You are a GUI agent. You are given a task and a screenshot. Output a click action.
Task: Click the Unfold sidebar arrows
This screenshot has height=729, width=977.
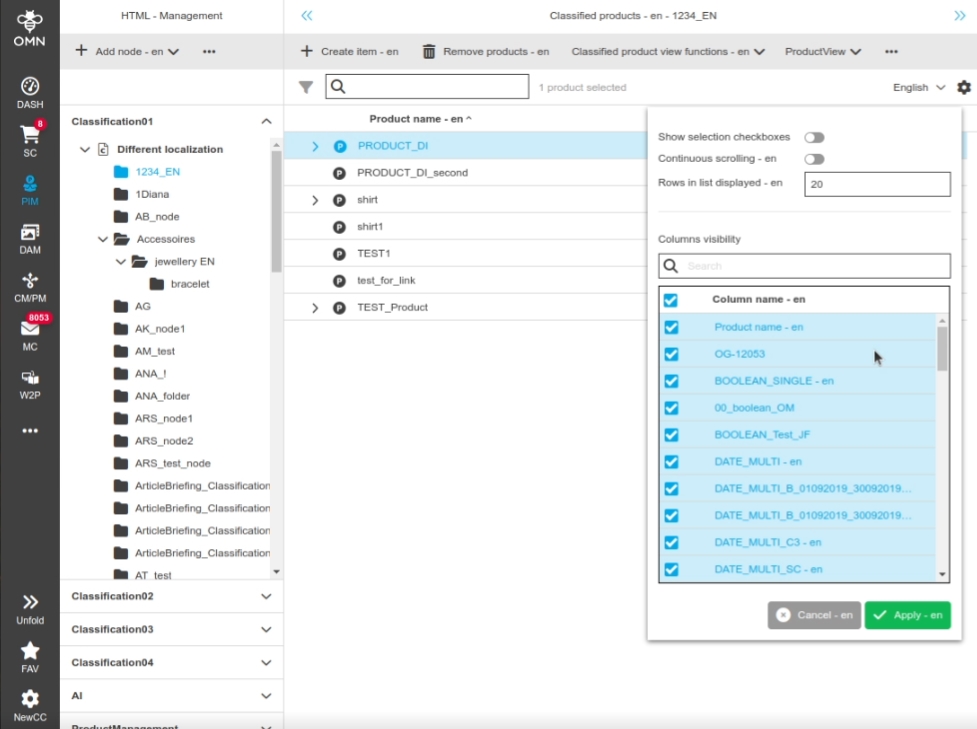pos(30,602)
